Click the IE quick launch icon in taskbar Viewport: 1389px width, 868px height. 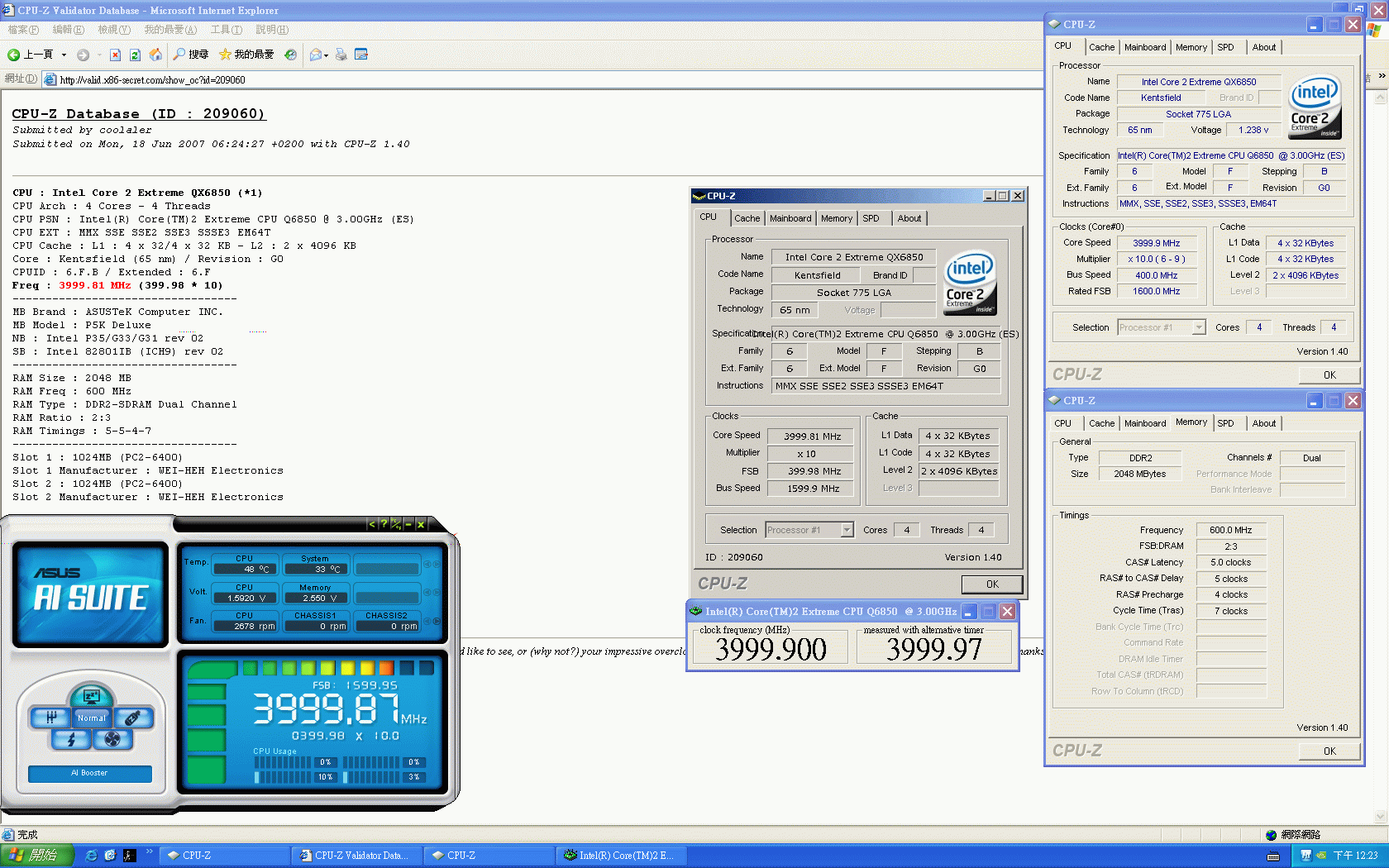pyautogui.click(x=92, y=856)
